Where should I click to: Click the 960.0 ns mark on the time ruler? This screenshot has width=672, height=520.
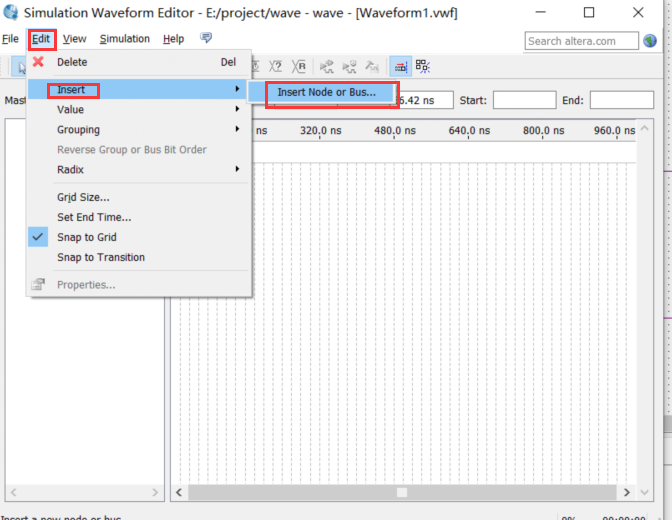point(615,130)
